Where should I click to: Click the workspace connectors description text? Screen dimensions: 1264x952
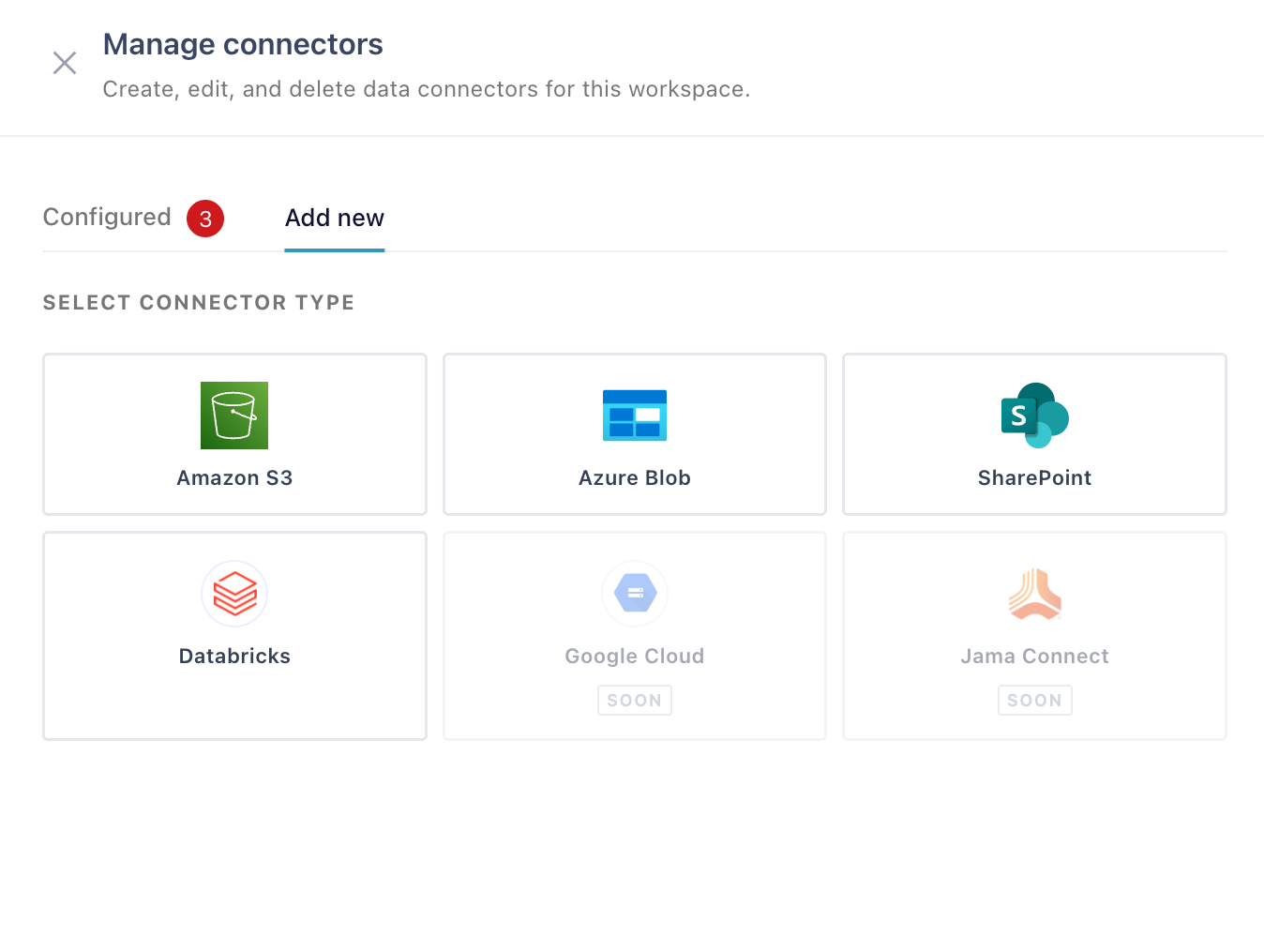tap(427, 89)
